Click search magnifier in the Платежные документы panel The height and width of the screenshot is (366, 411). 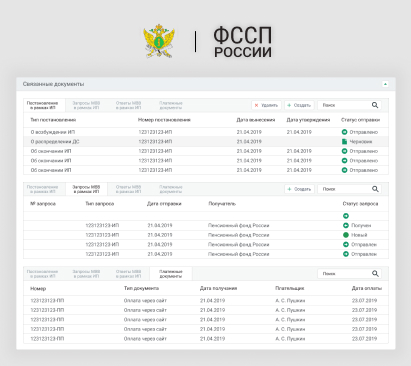(x=375, y=274)
